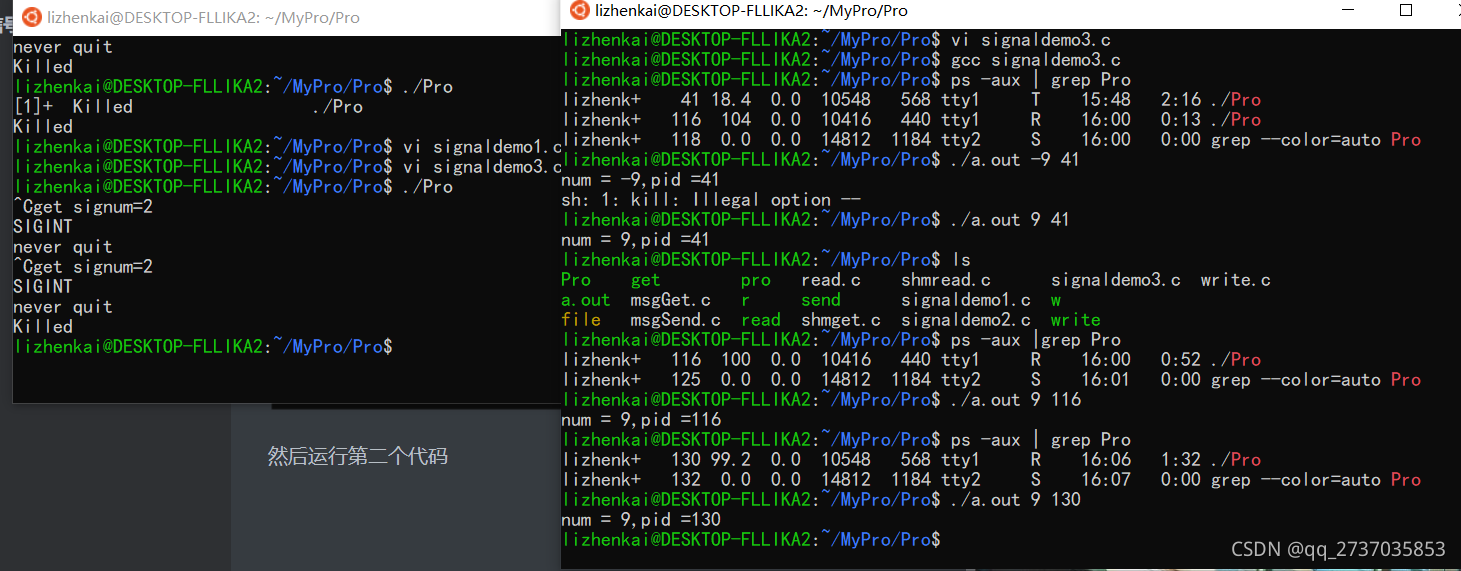Viewport: 1461px width, 571px height.
Task: Click the empty last prompt in right terminal
Action: pyautogui.click(x=751, y=540)
